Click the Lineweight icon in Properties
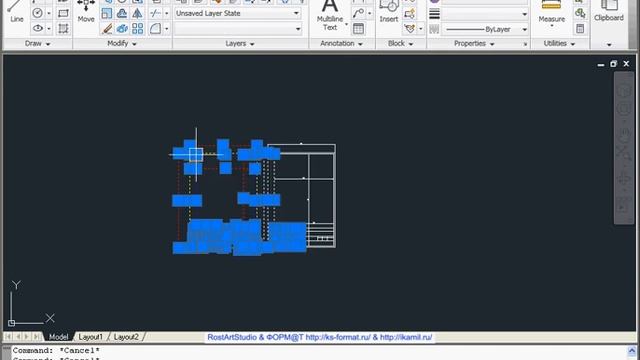This screenshot has height=360, width=640. tap(434, 14)
